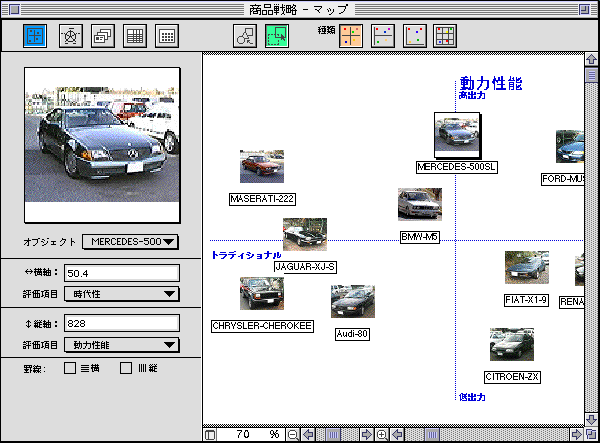This screenshot has height=443, width=600.
Task: Click the 低出力 axis label
Action: point(472,397)
